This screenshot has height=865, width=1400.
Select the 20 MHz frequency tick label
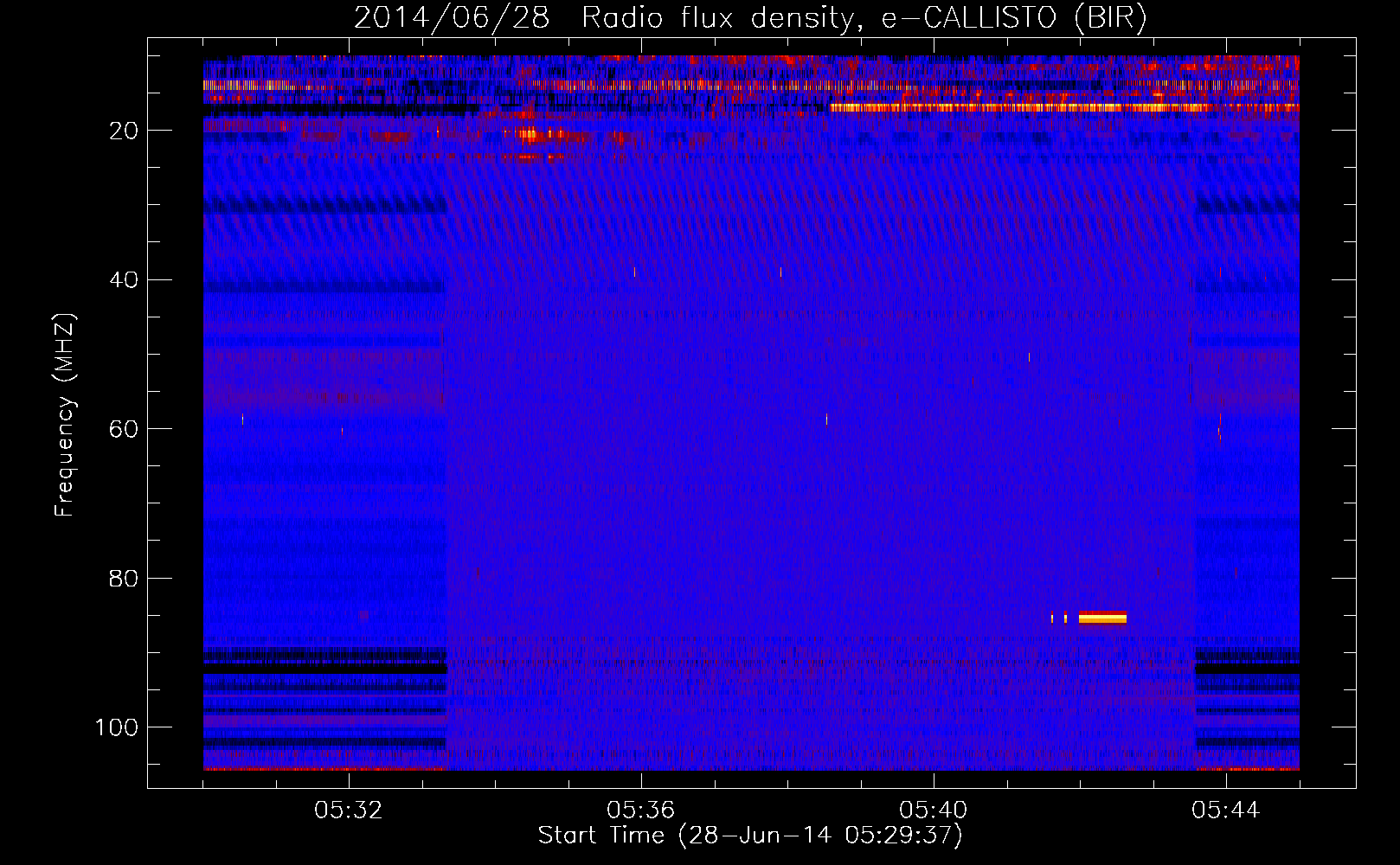pyautogui.click(x=125, y=131)
